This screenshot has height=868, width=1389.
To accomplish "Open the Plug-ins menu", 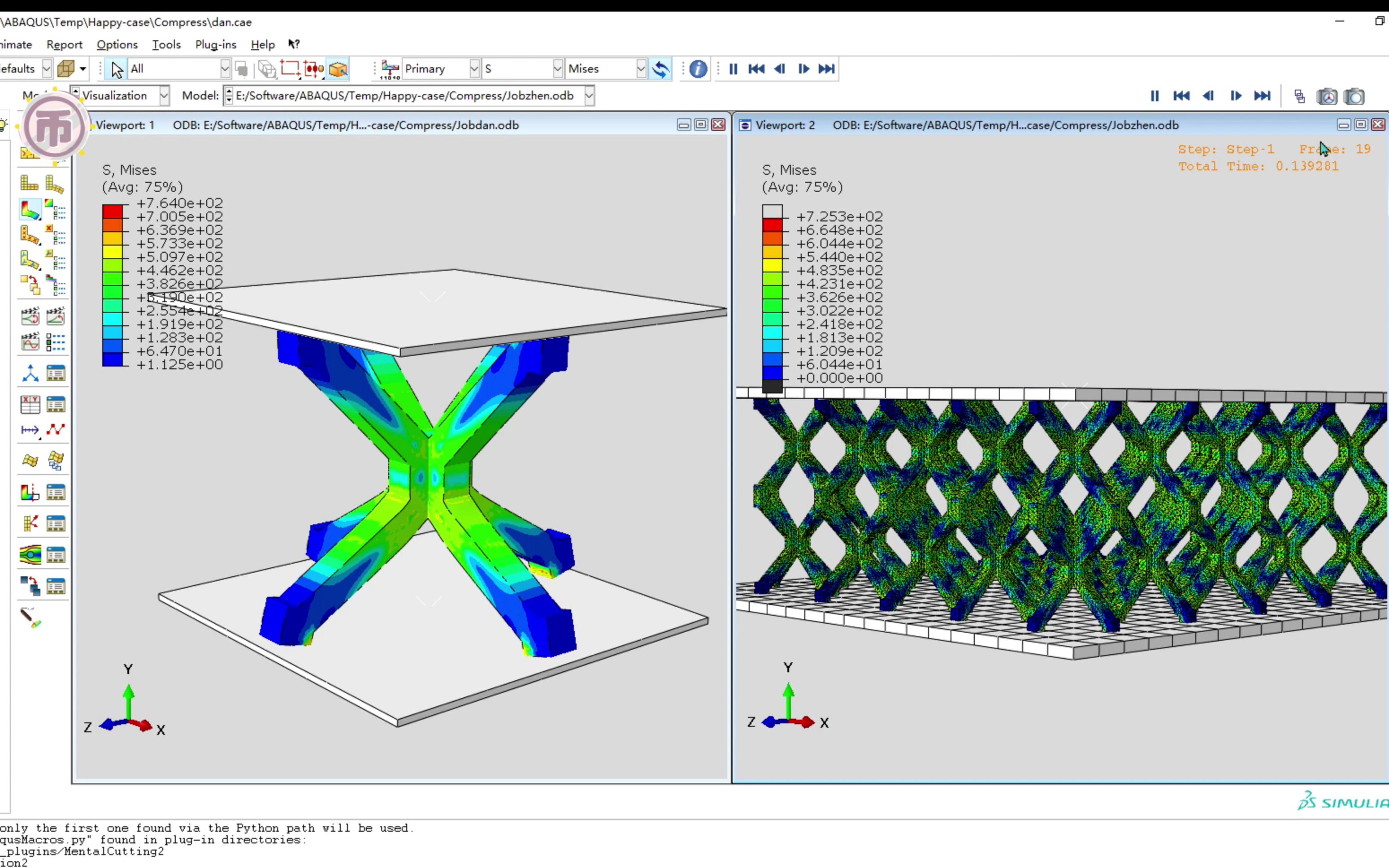I will (215, 44).
